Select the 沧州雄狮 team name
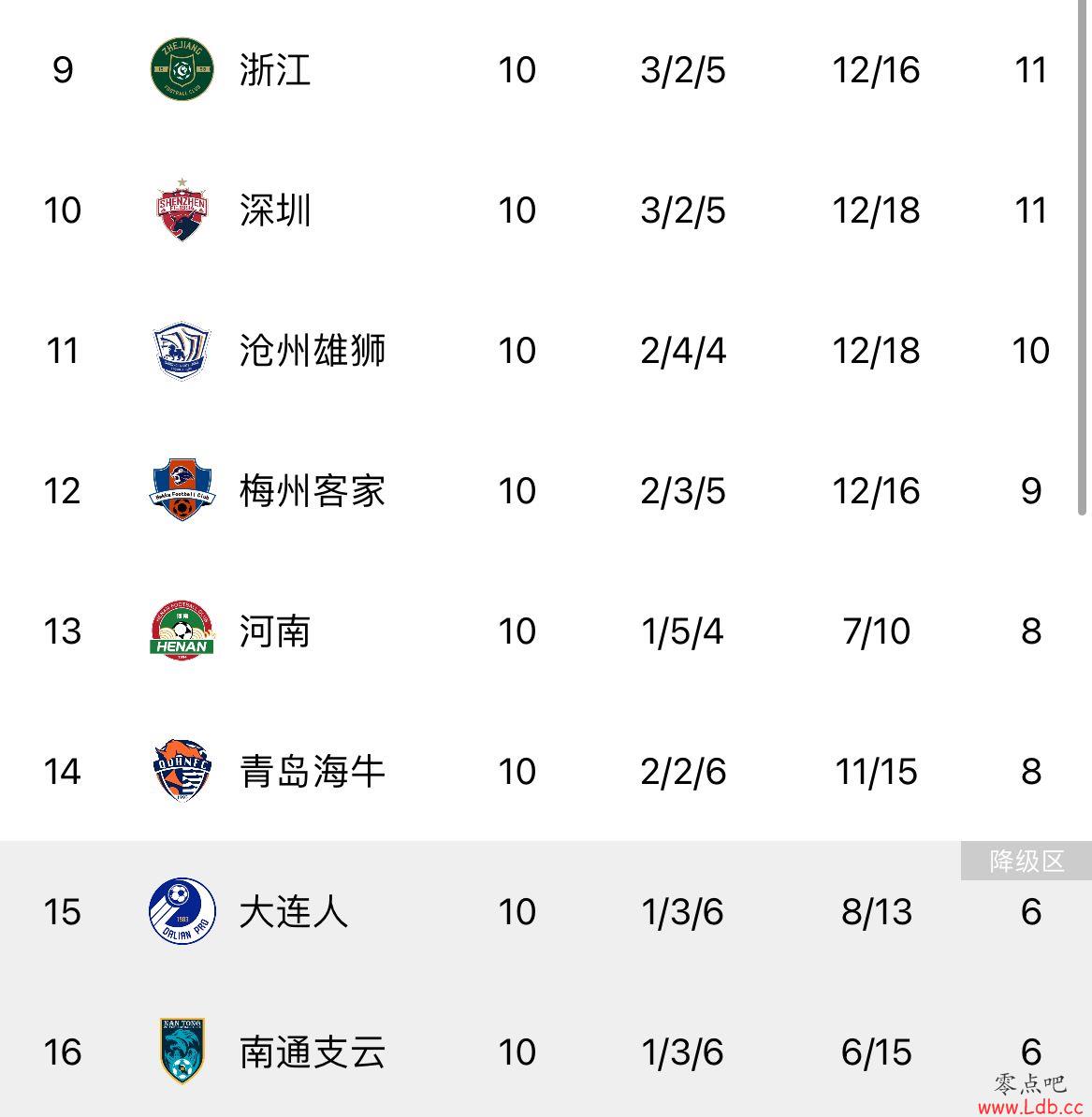This screenshot has width=1092, height=1117. point(312,351)
